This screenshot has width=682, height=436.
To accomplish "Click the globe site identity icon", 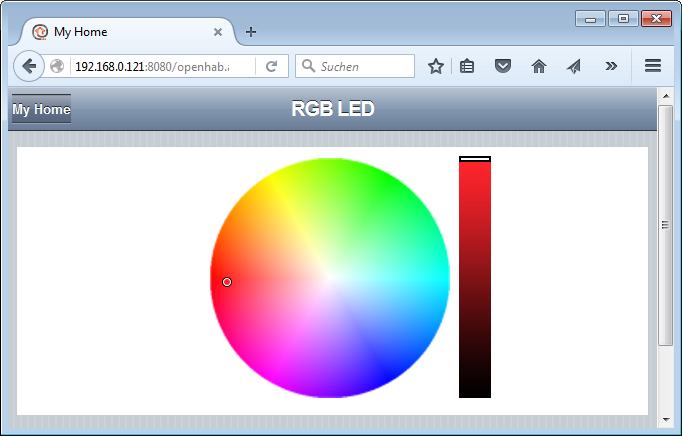I will pyautogui.click(x=57, y=66).
